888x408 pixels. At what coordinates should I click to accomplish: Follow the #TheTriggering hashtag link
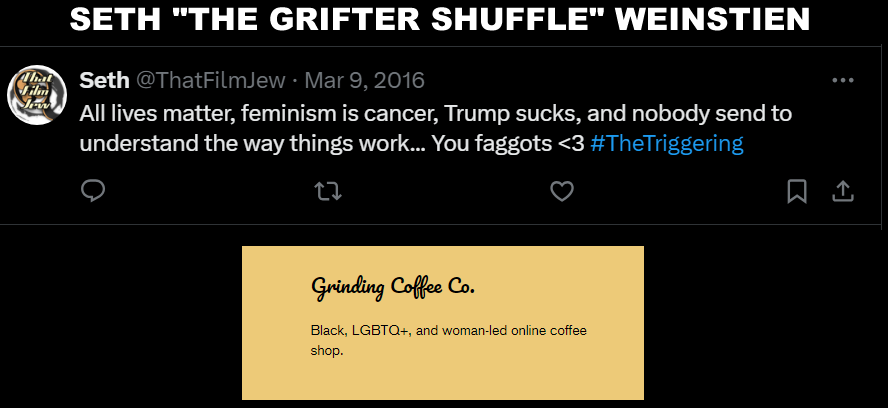pos(667,143)
